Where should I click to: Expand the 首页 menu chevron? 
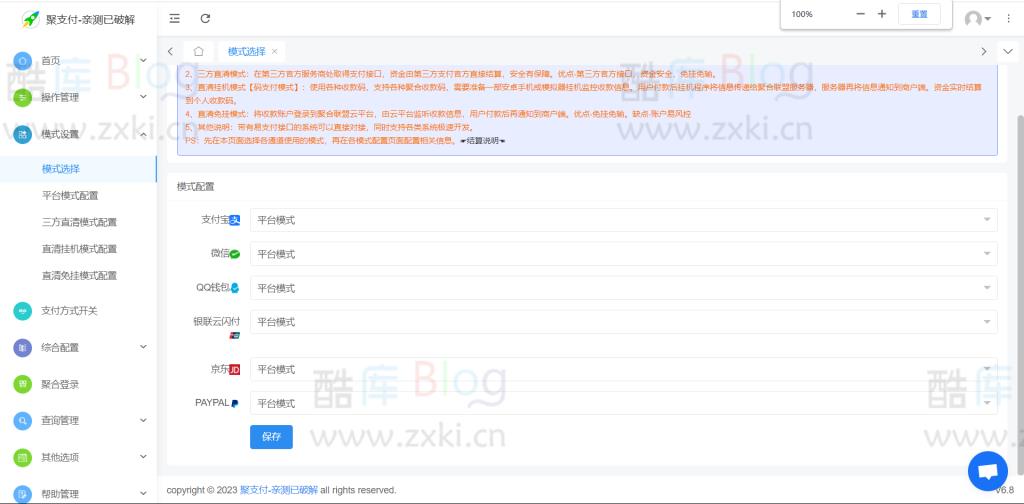point(143,60)
